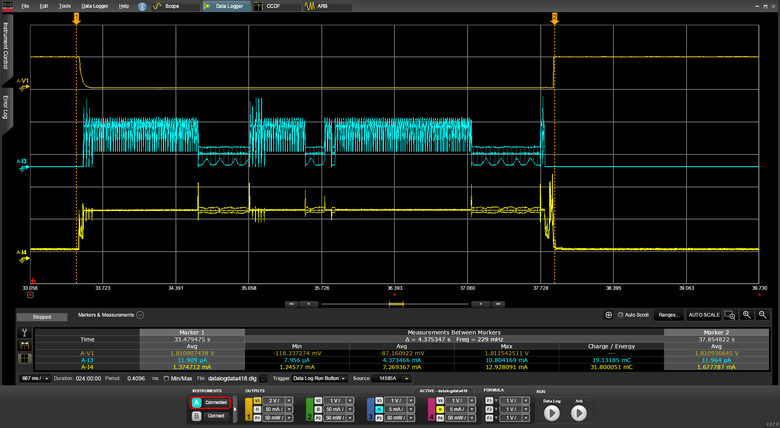Toggle the V1 trace on output 1

257,401
